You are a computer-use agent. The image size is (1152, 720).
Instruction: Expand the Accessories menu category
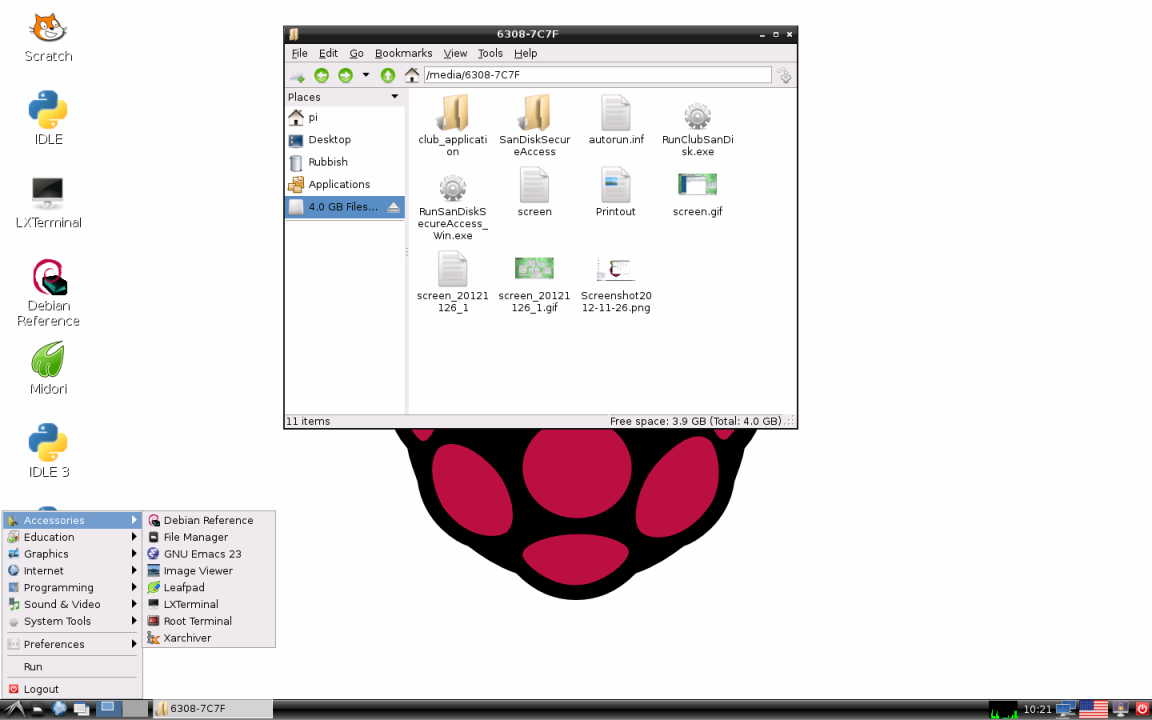pos(72,520)
